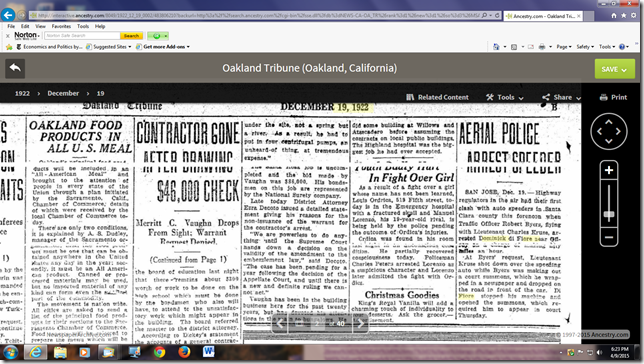Screen dimensions: 644x364
Task: Go to next page with right arrow
Action: click(360, 324)
